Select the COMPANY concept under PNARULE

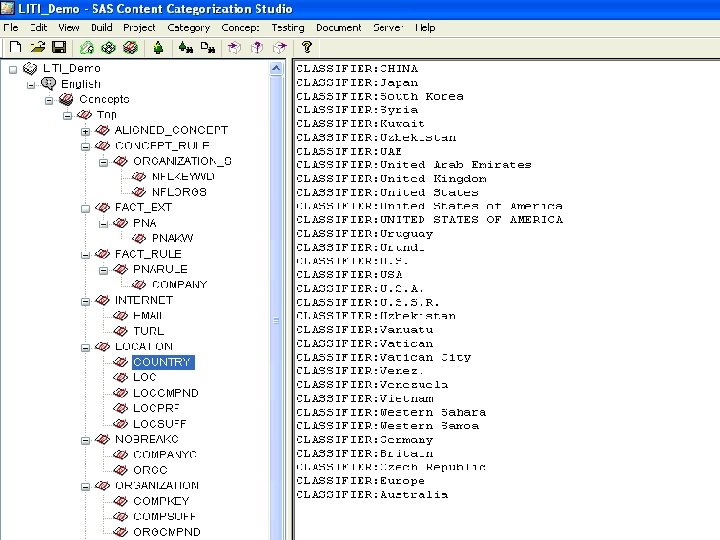coord(179,284)
